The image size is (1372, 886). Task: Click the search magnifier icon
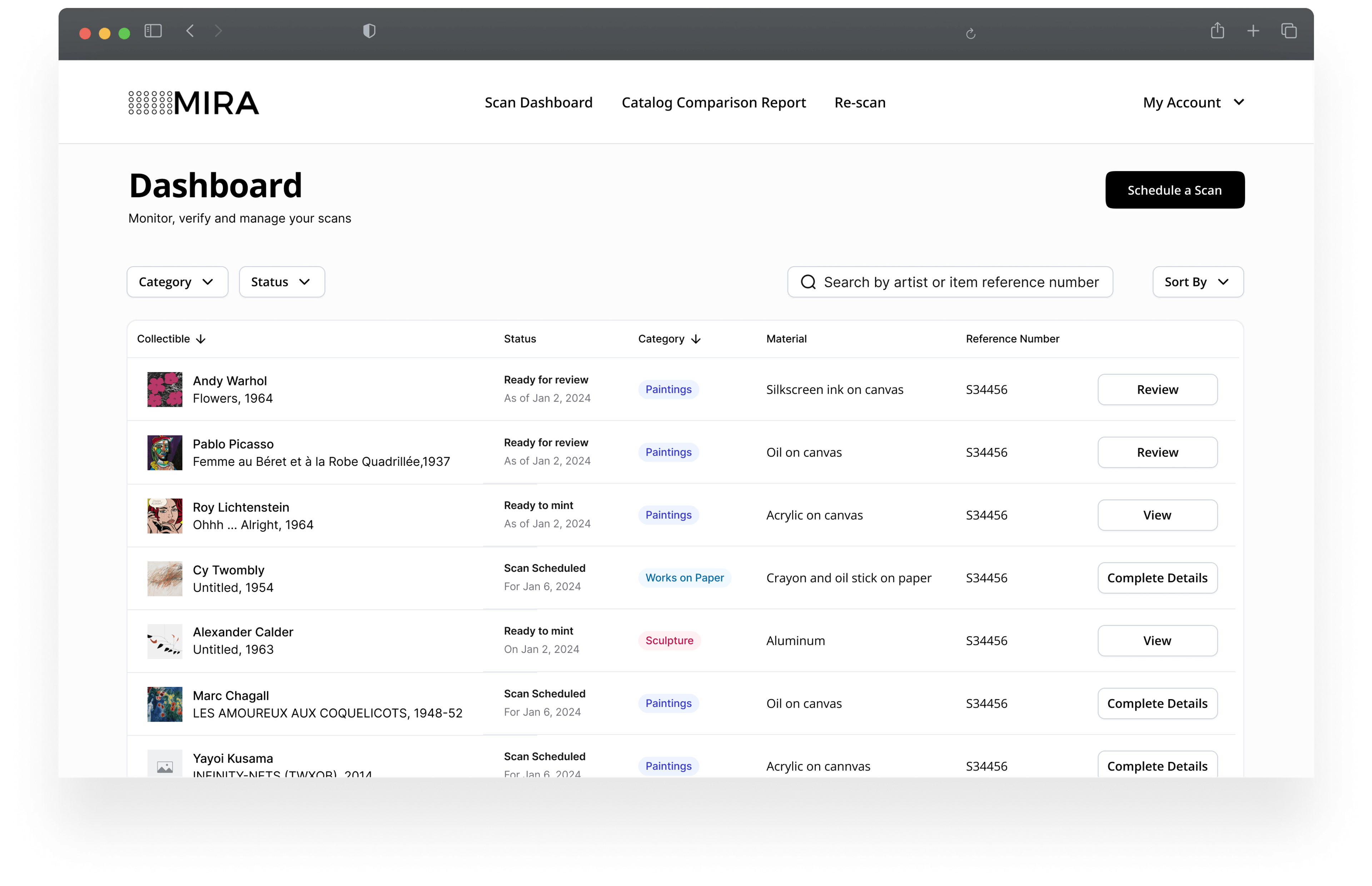[808, 282]
